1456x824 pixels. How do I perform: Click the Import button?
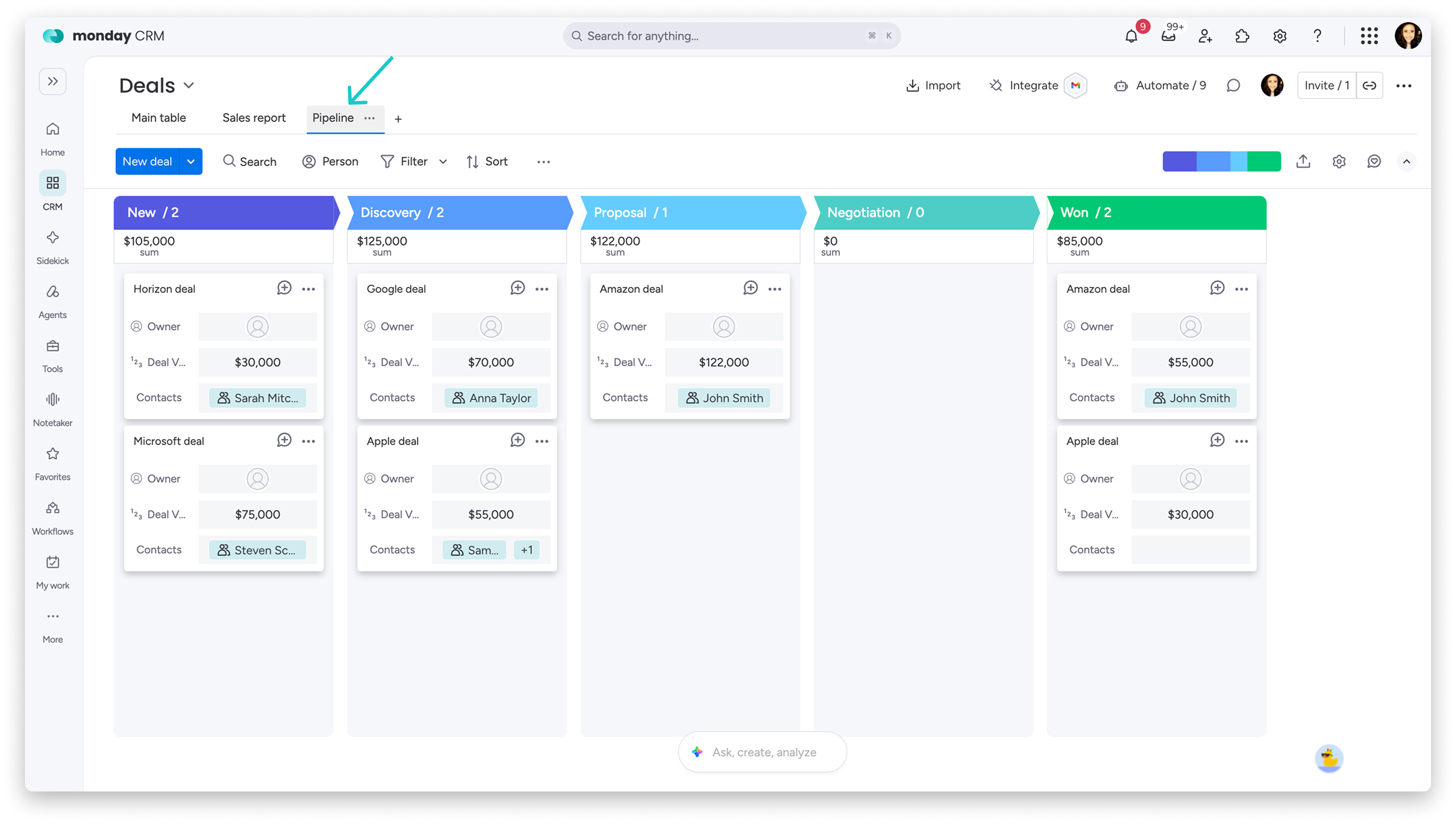pyautogui.click(x=933, y=86)
